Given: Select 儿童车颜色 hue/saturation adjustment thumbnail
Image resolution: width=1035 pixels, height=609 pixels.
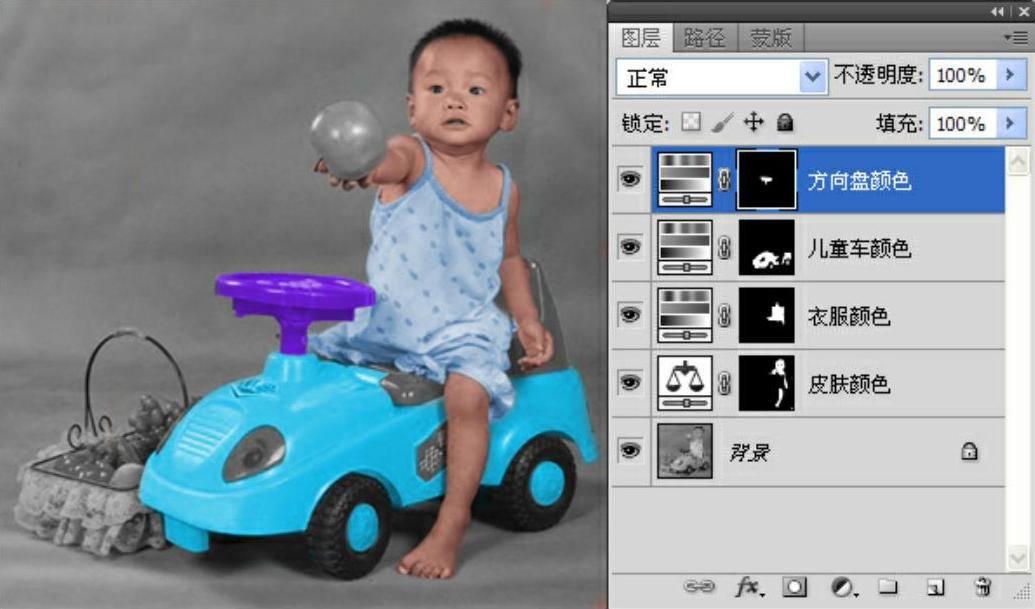Looking at the screenshot, I should [x=685, y=247].
